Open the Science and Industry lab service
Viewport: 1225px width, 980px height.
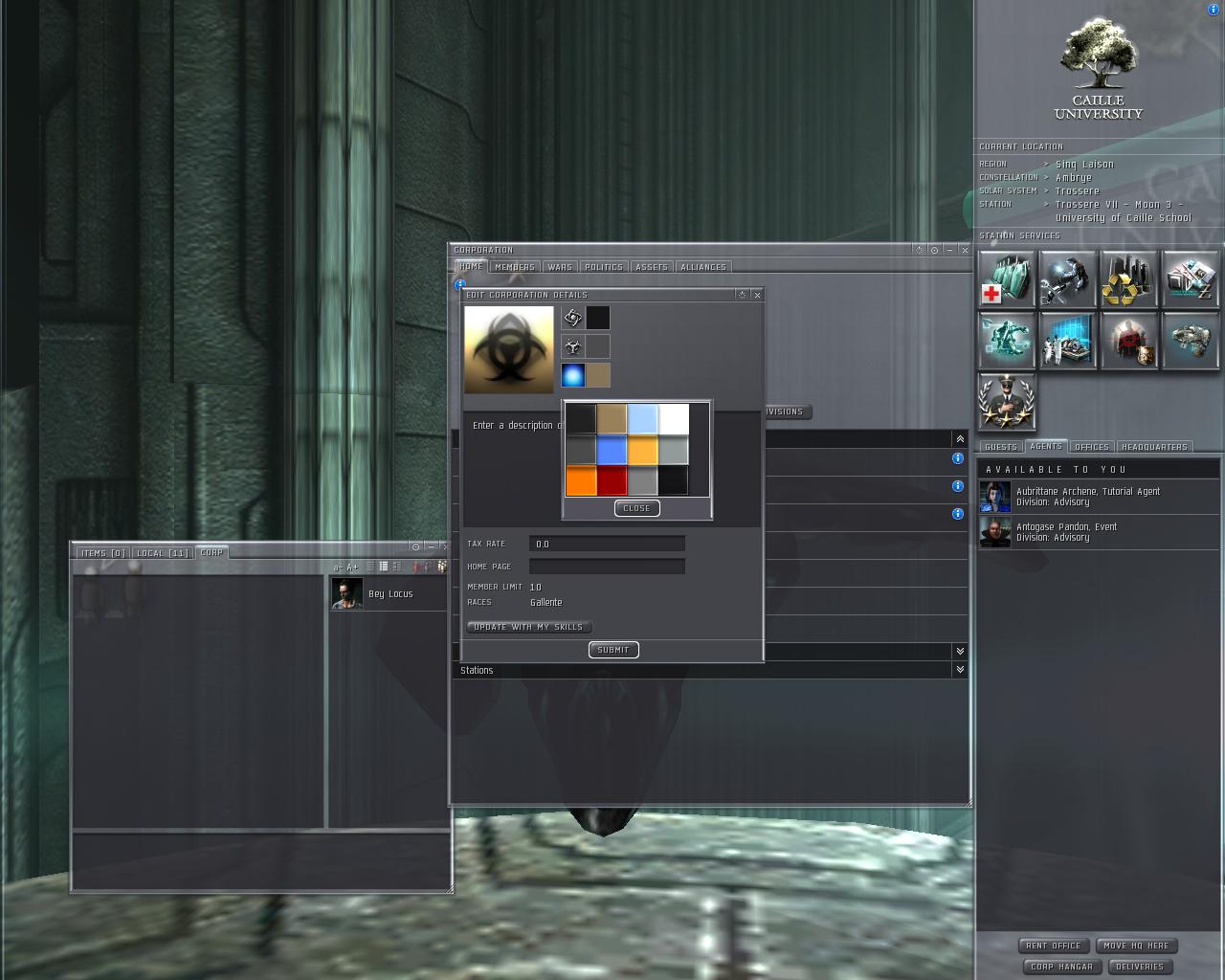pyautogui.click(x=1068, y=341)
